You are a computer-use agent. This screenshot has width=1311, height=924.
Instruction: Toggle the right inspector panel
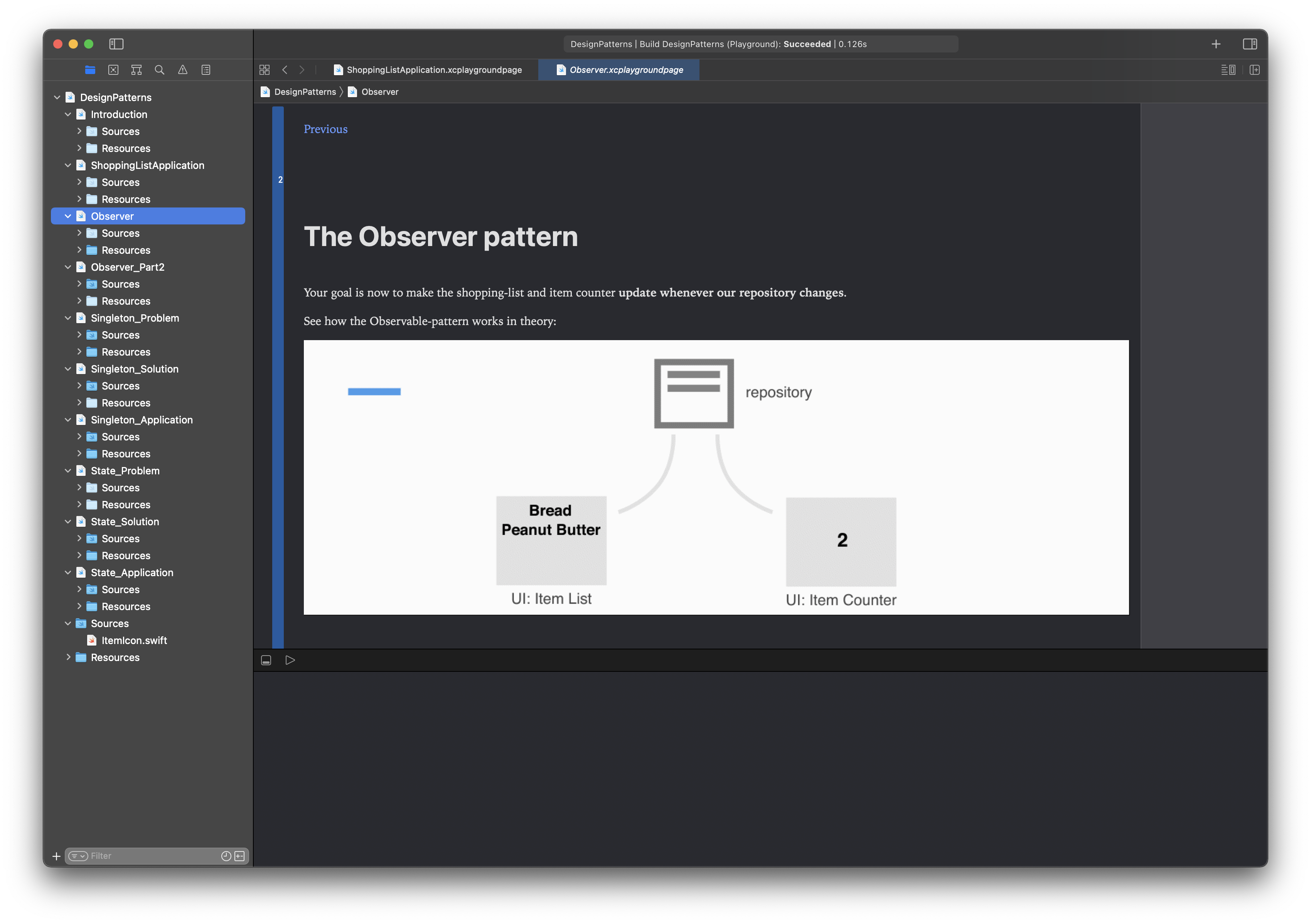[x=1249, y=44]
